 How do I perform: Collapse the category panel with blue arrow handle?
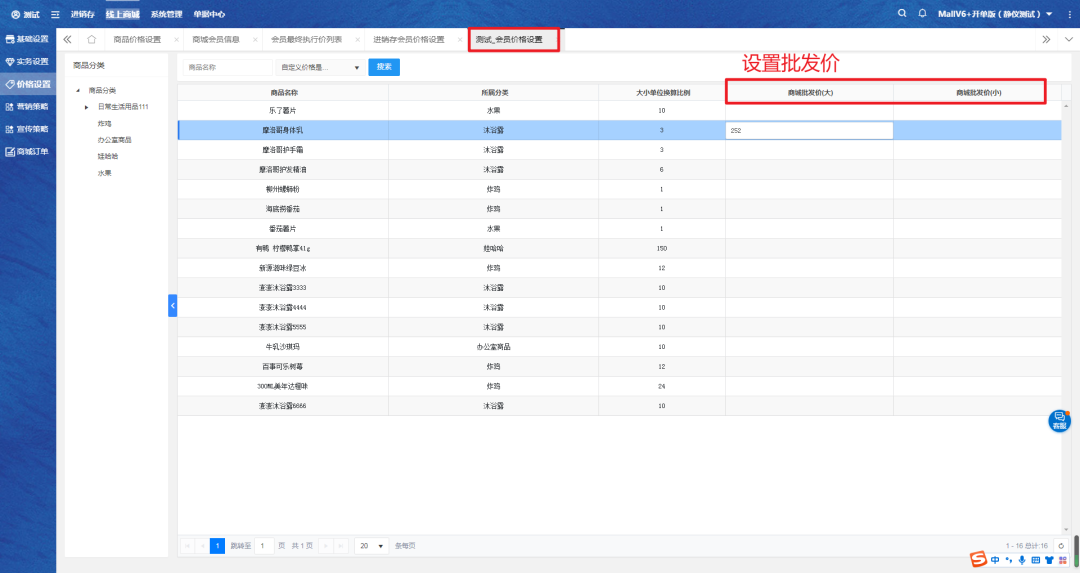click(172, 305)
